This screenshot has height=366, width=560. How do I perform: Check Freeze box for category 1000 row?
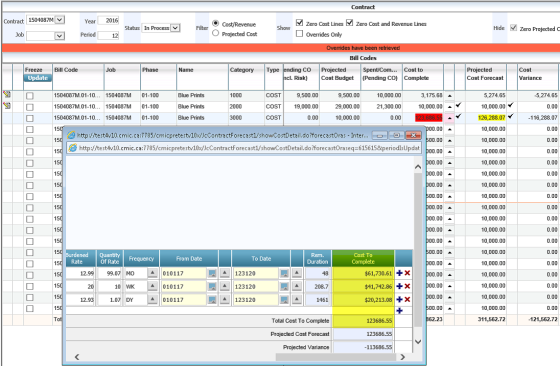(x=30, y=96)
